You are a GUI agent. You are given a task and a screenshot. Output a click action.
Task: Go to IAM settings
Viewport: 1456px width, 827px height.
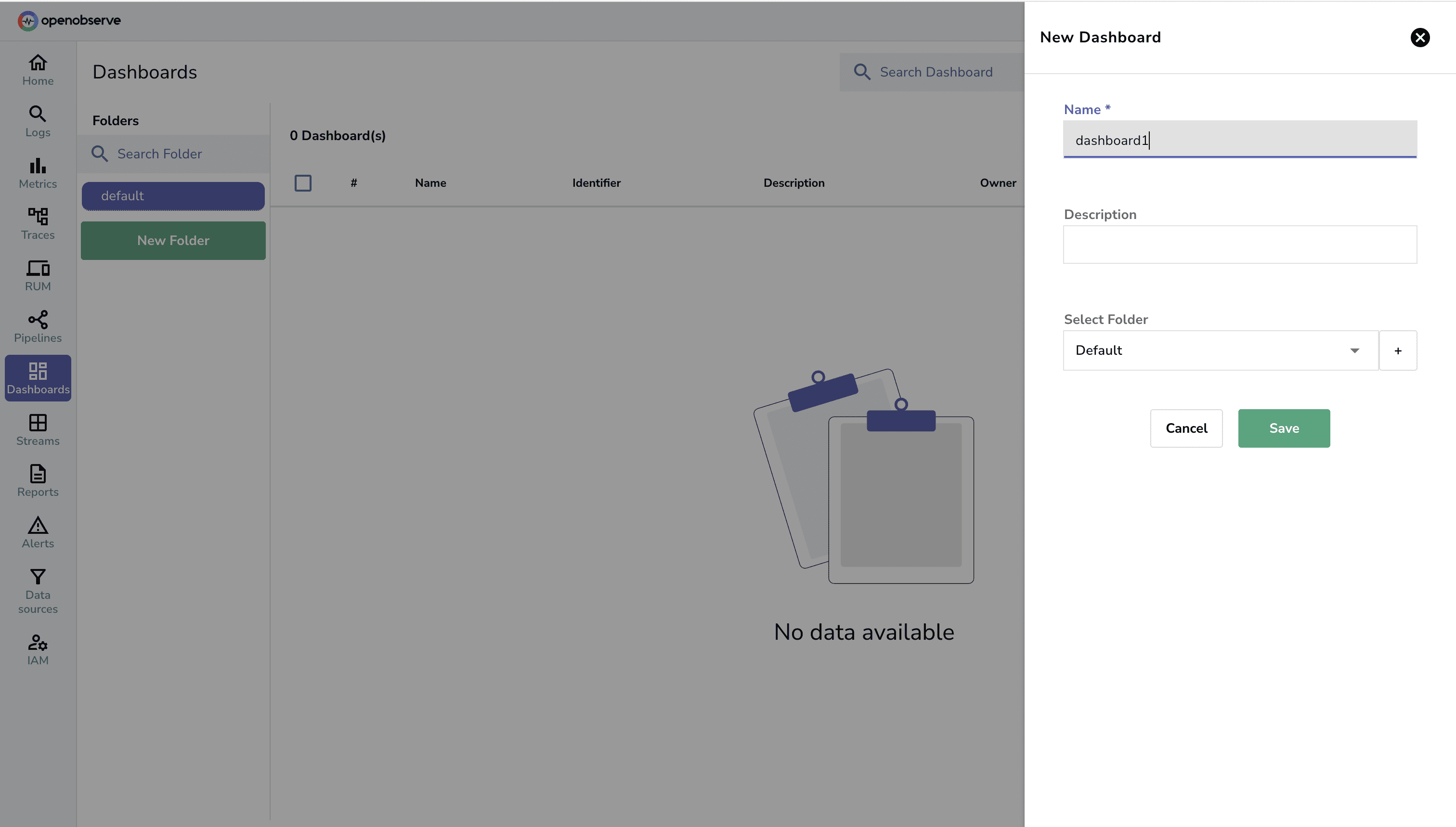coord(38,649)
